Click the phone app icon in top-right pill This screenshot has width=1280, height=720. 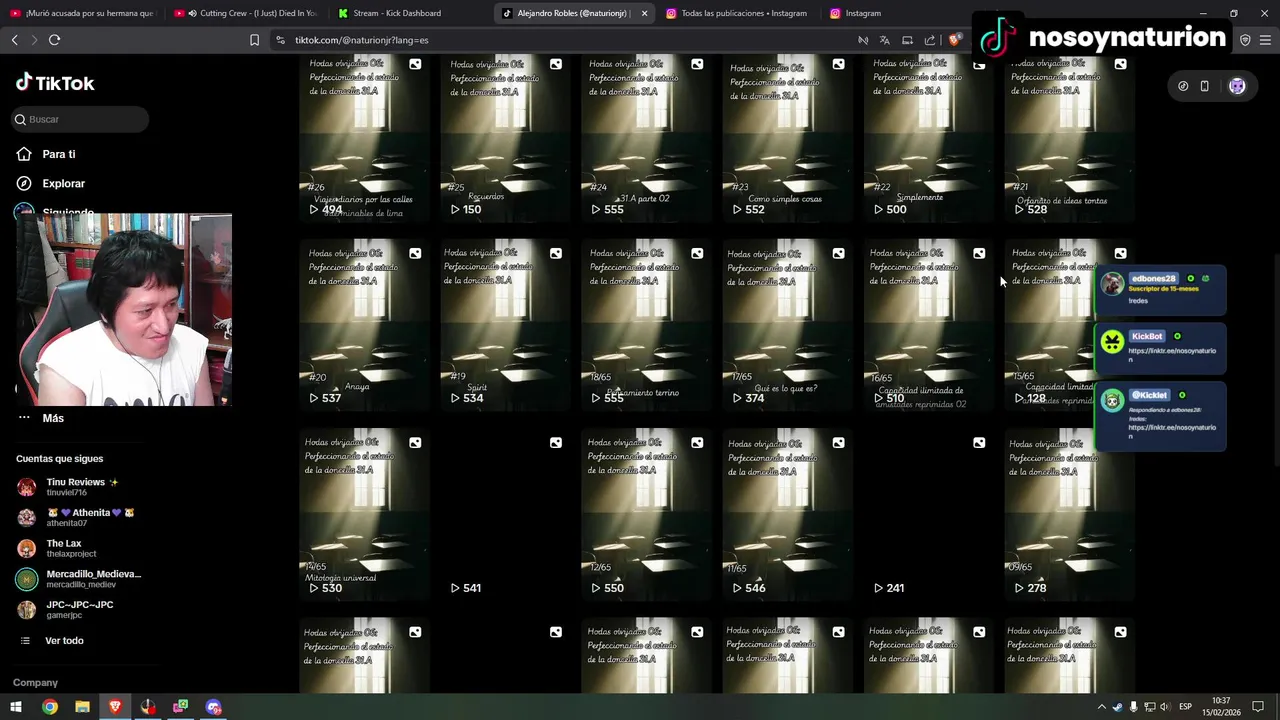tap(1205, 86)
